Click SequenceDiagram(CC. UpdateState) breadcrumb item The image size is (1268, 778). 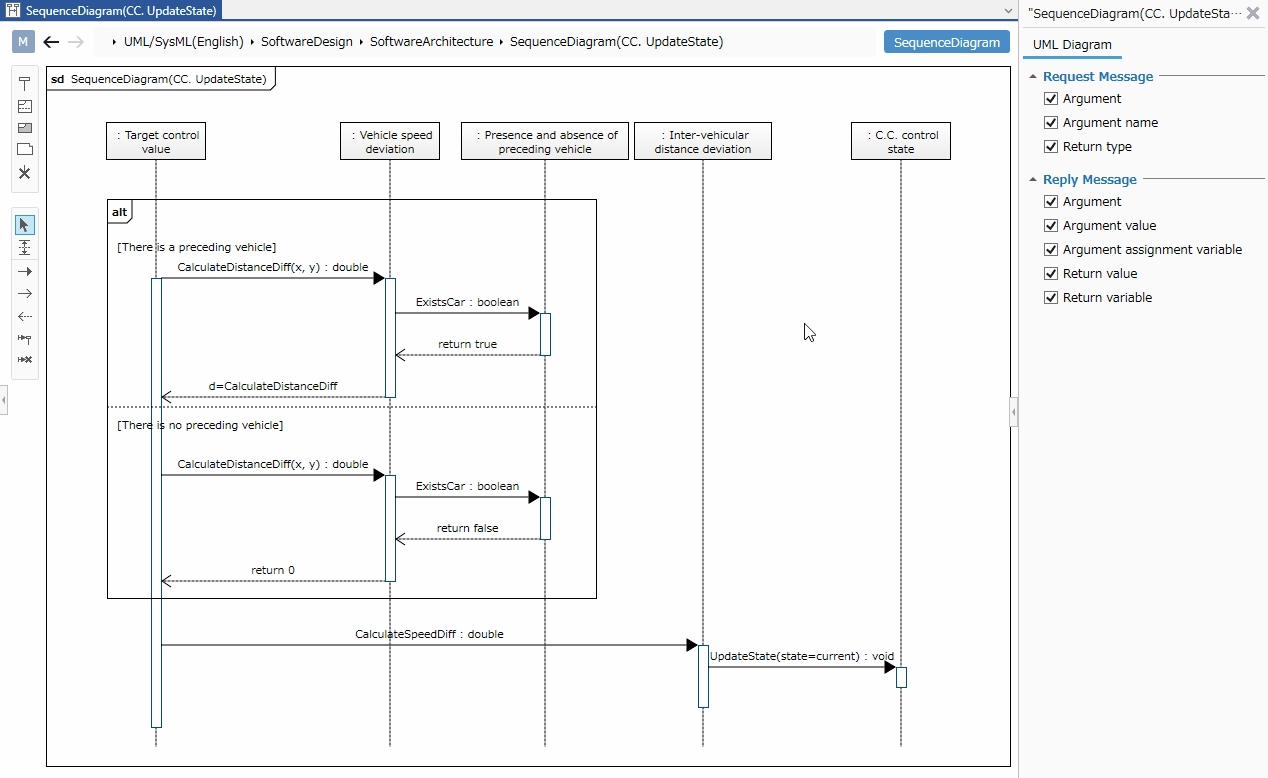pos(617,42)
